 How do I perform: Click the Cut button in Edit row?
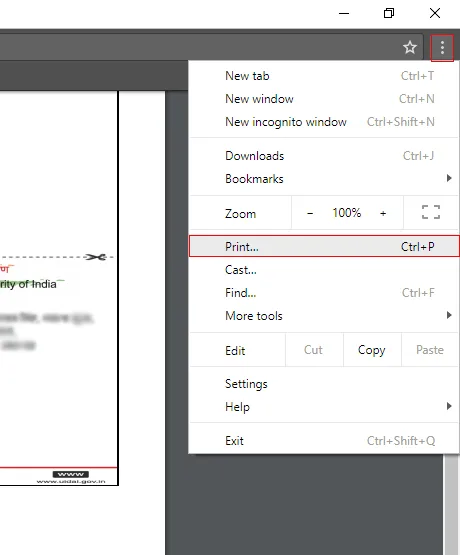tap(314, 350)
